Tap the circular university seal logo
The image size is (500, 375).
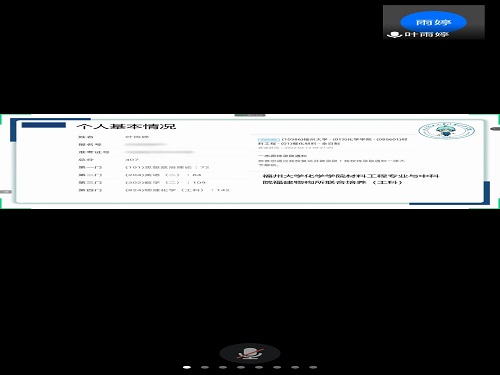pyautogui.click(x=446, y=130)
